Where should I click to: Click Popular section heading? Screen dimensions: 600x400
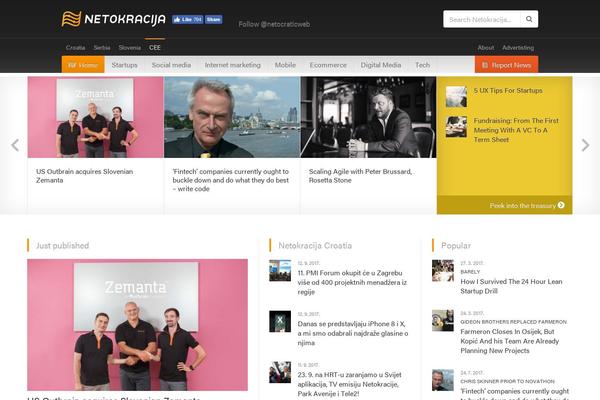(456, 245)
